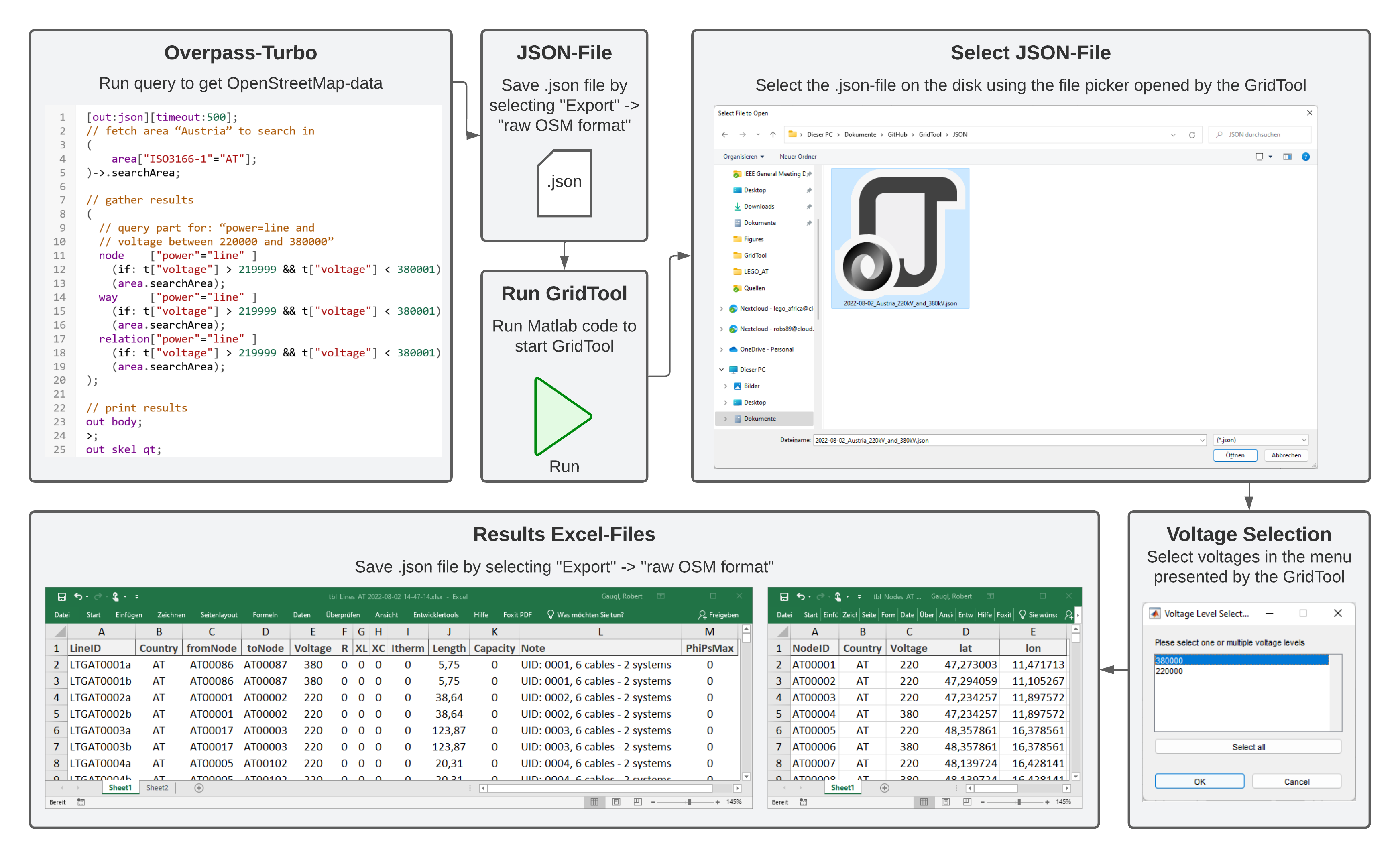Click the back arrow in the file dialog
The image size is (1400, 858).
point(724,135)
